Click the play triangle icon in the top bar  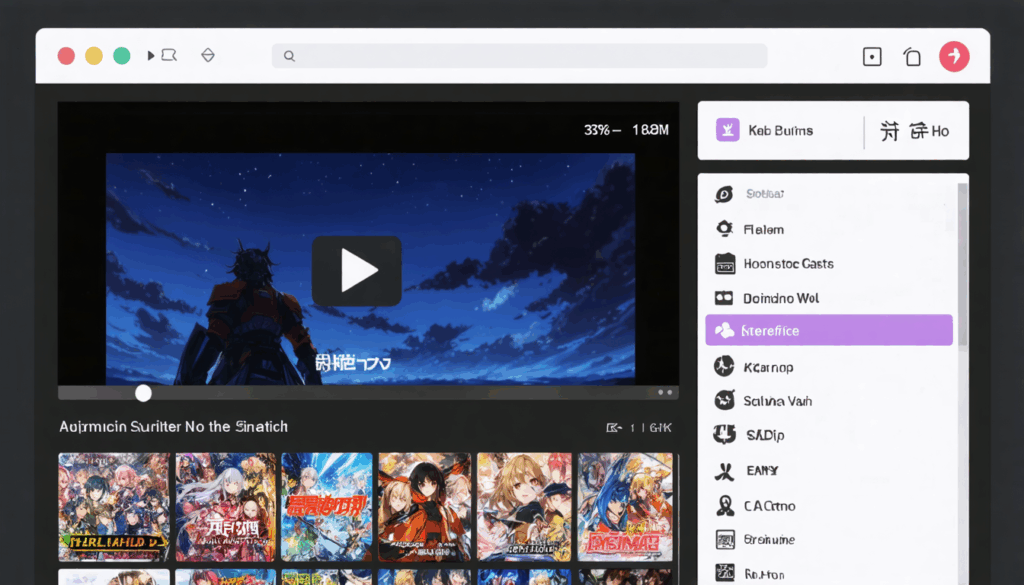pyautogui.click(x=151, y=55)
